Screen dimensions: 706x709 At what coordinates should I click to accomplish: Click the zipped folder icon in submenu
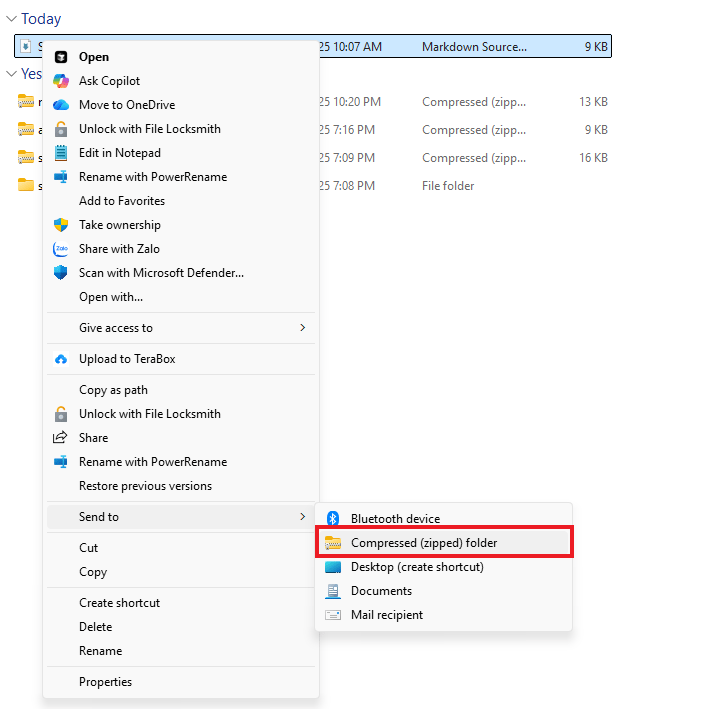click(333, 543)
